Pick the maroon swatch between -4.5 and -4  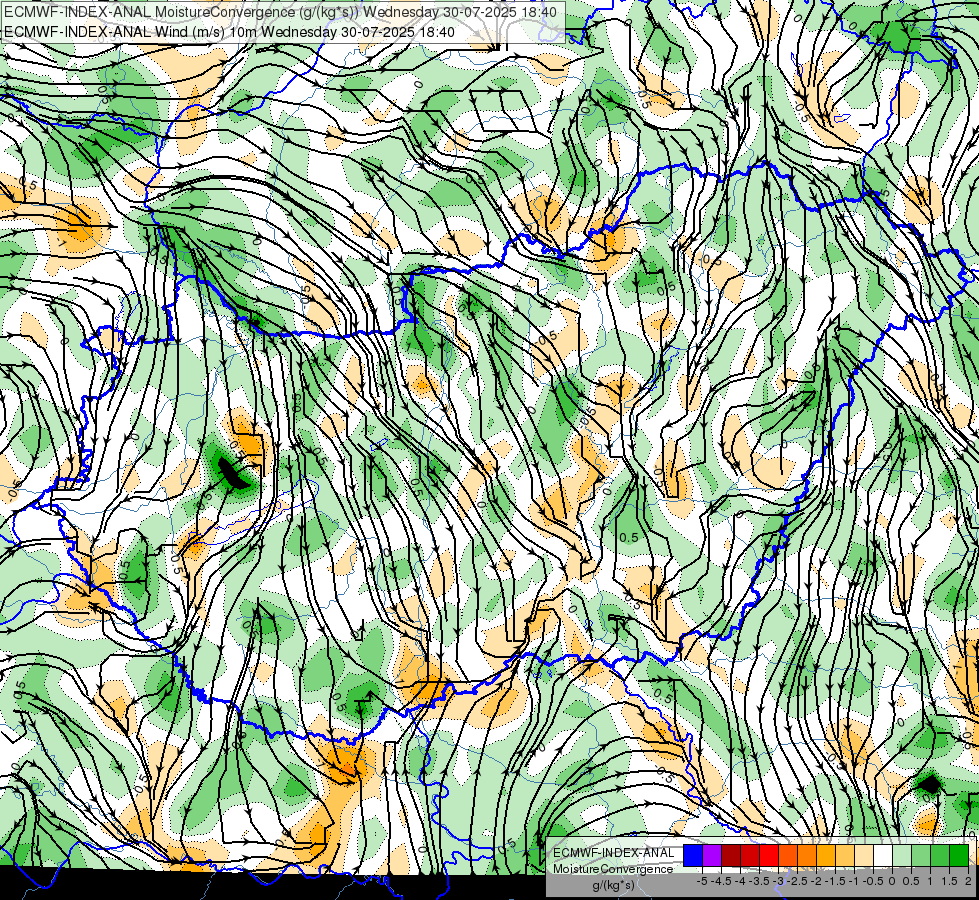click(x=731, y=856)
